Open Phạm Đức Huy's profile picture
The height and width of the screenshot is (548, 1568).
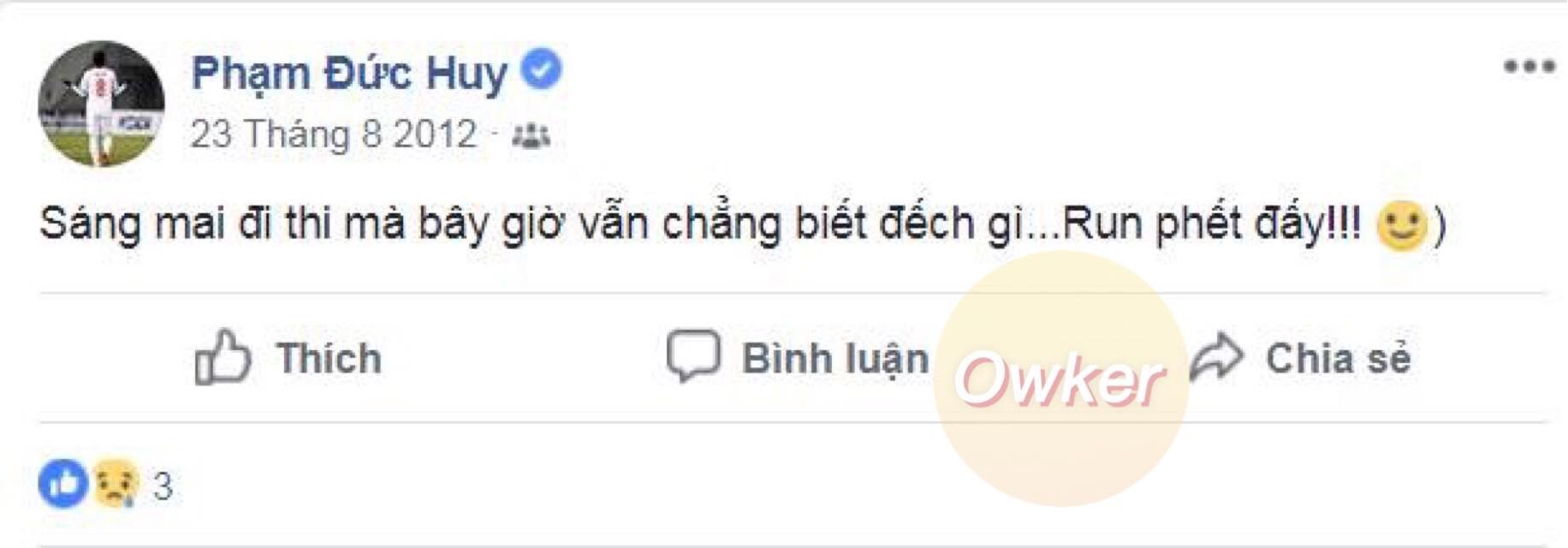click(x=101, y=104)
